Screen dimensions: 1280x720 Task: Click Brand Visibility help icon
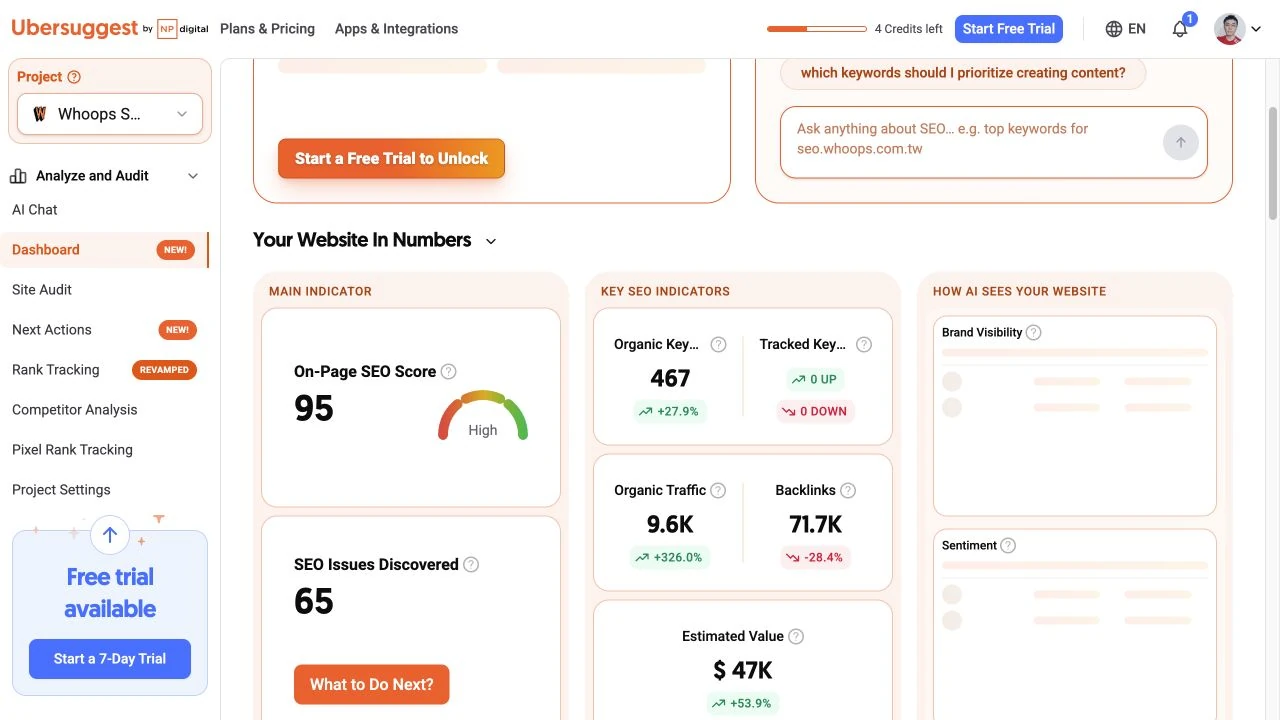[x=1034, y=332]
